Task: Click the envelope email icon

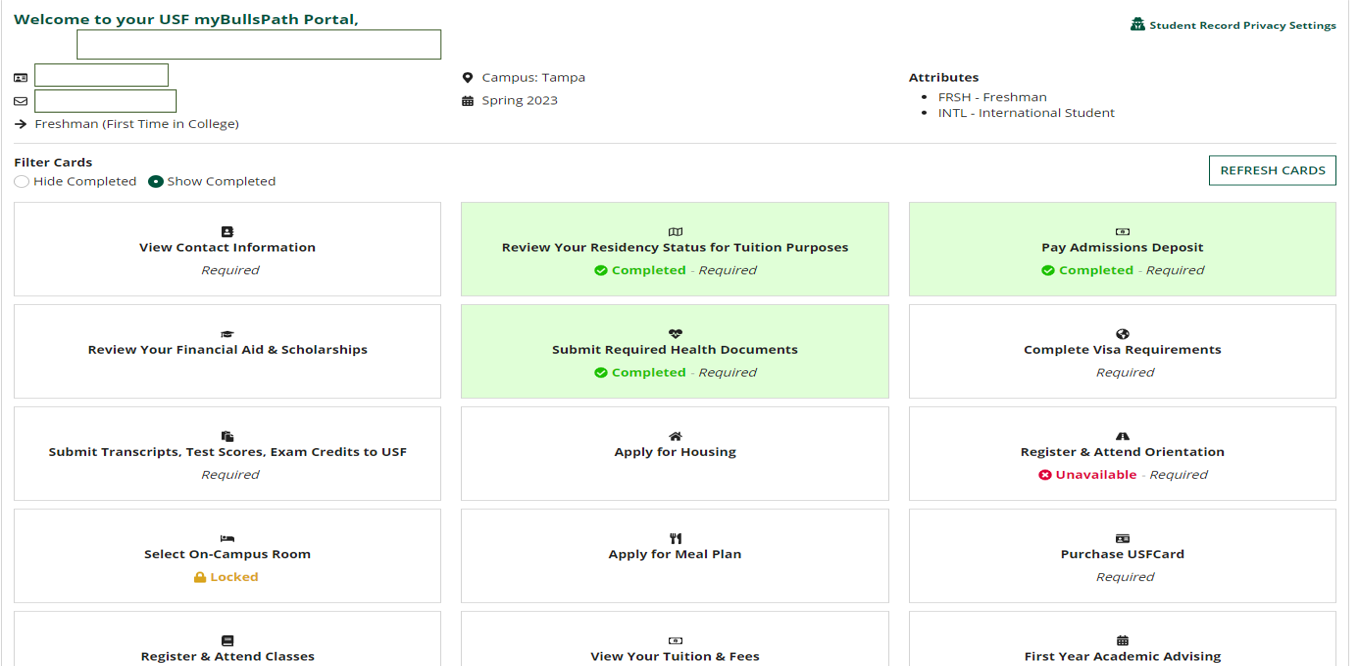Action: (21, 101)
